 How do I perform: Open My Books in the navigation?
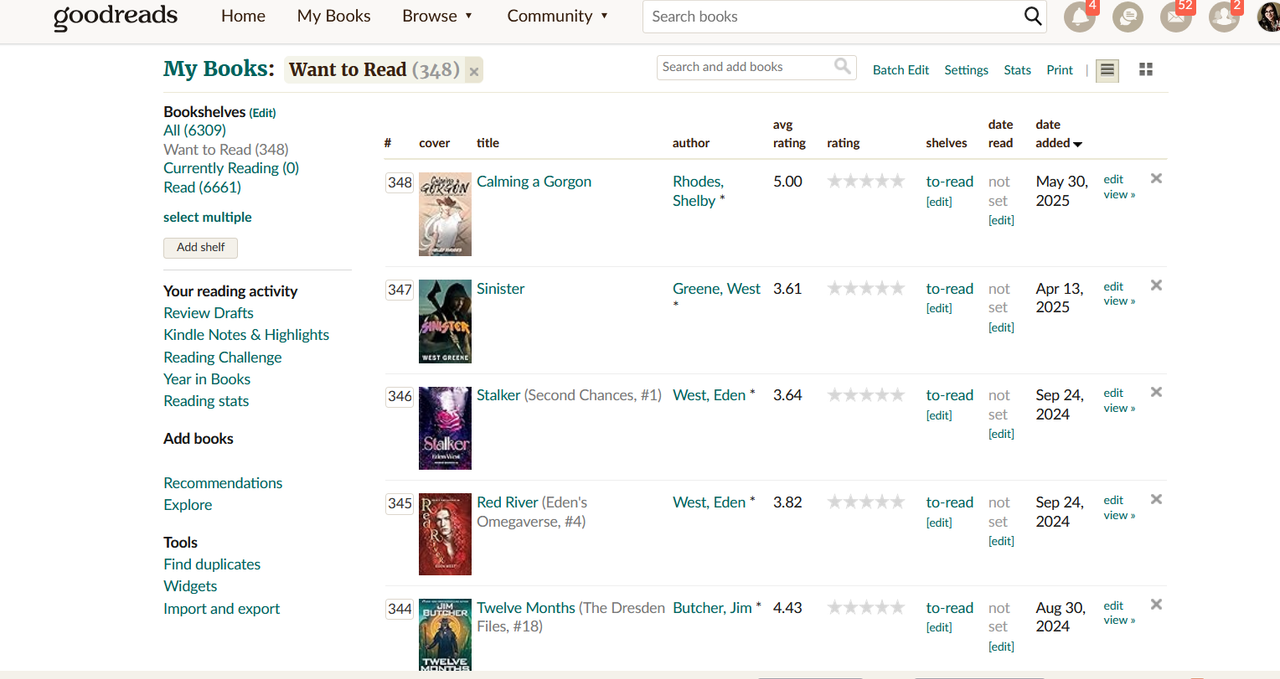(334, 16)
